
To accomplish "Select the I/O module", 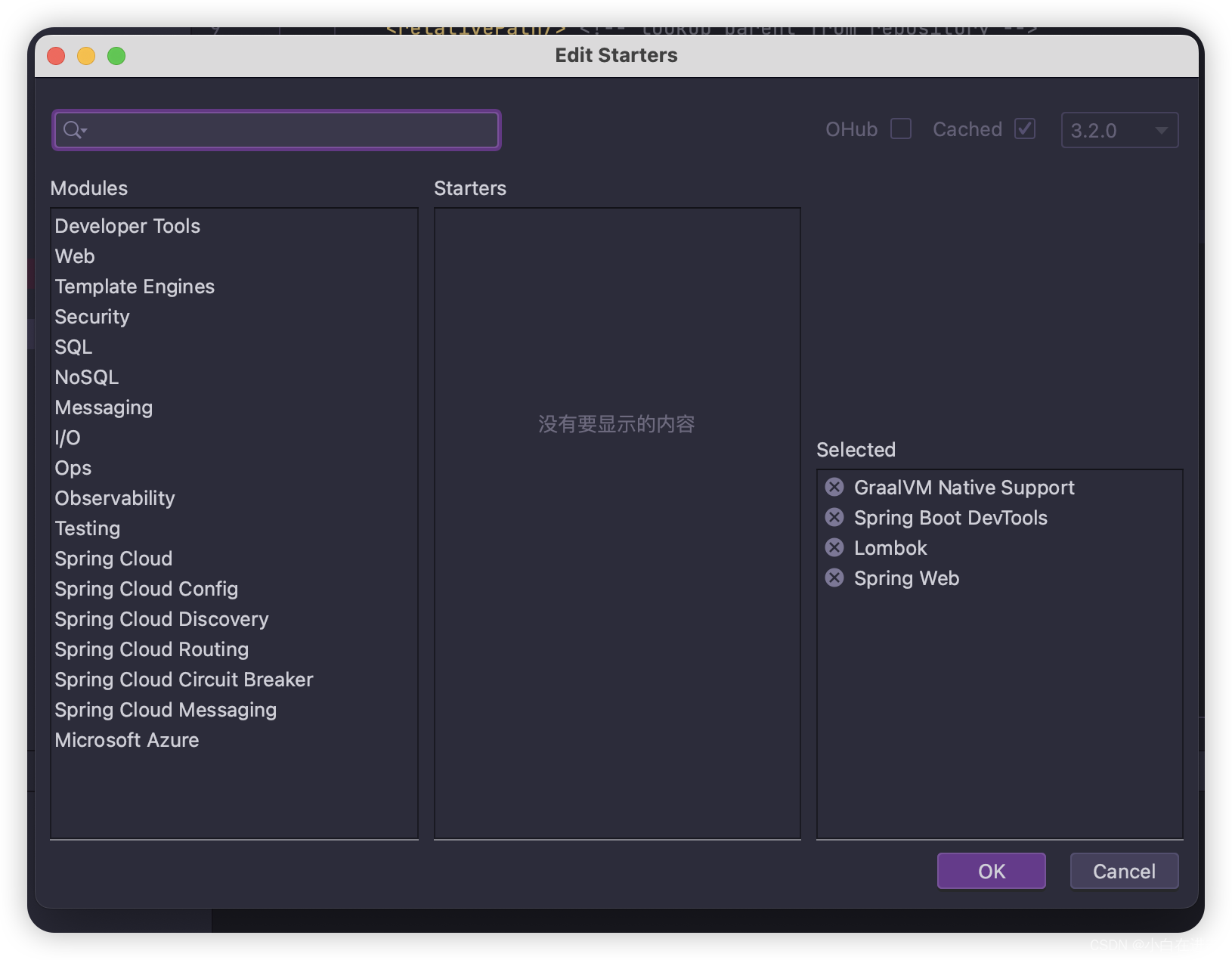I will pos(234,438).
